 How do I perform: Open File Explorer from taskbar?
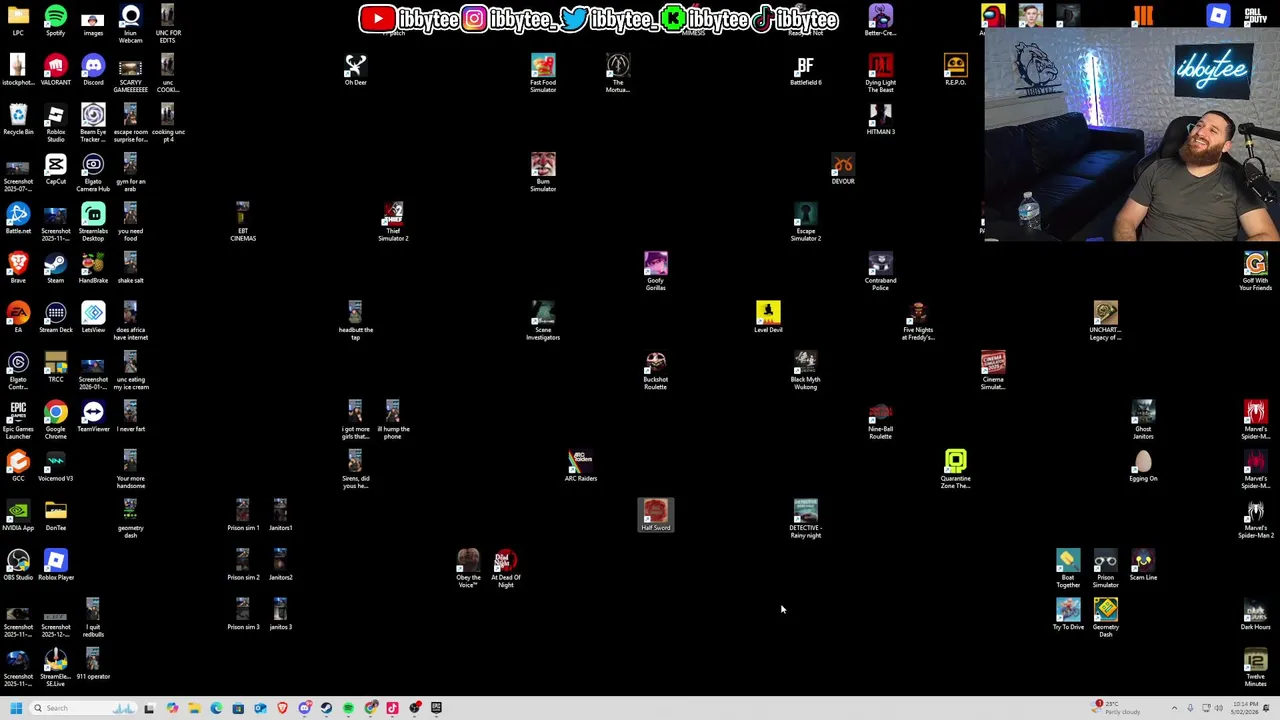point(194,708)
